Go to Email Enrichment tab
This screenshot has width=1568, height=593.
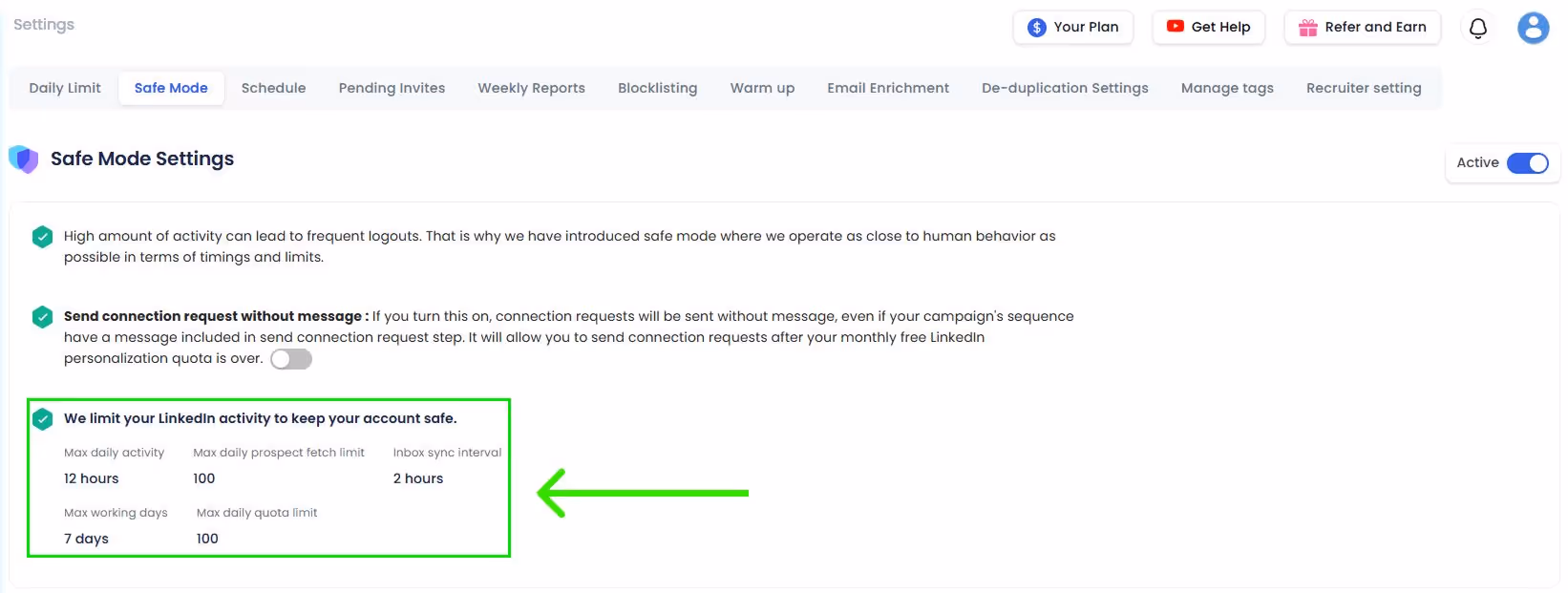[888, 88]
